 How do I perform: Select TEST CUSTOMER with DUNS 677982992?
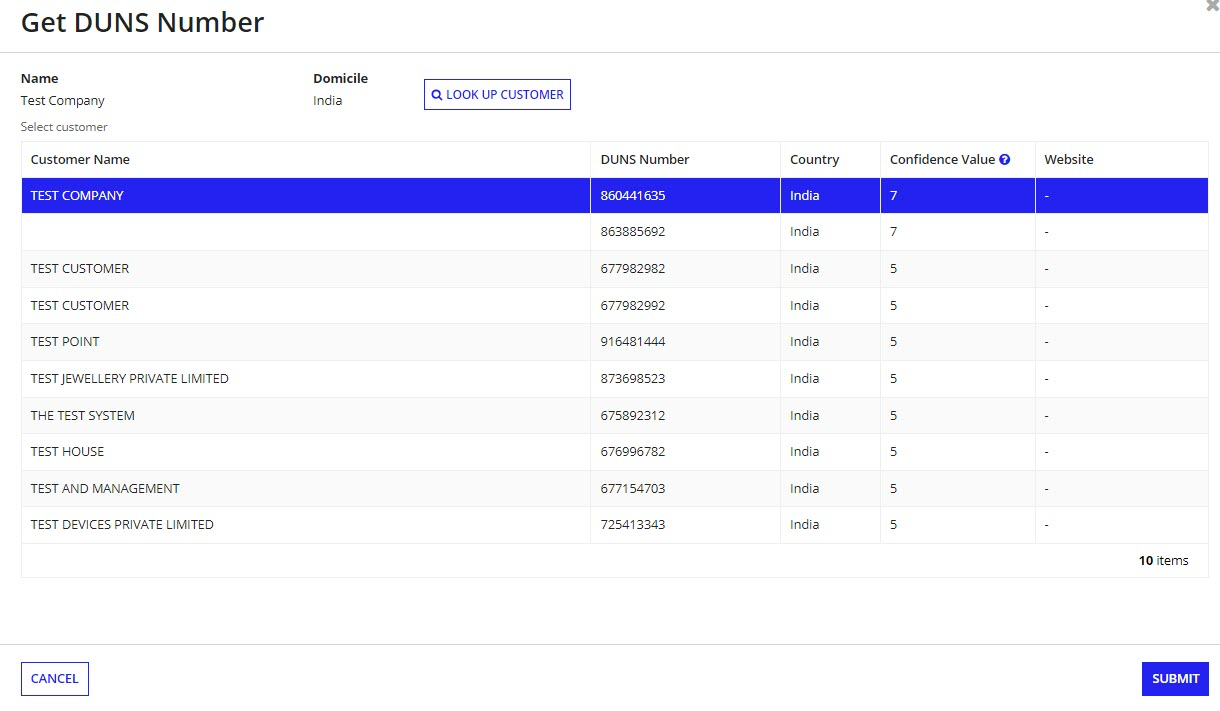pyautogui.click(x=615, y=306)
